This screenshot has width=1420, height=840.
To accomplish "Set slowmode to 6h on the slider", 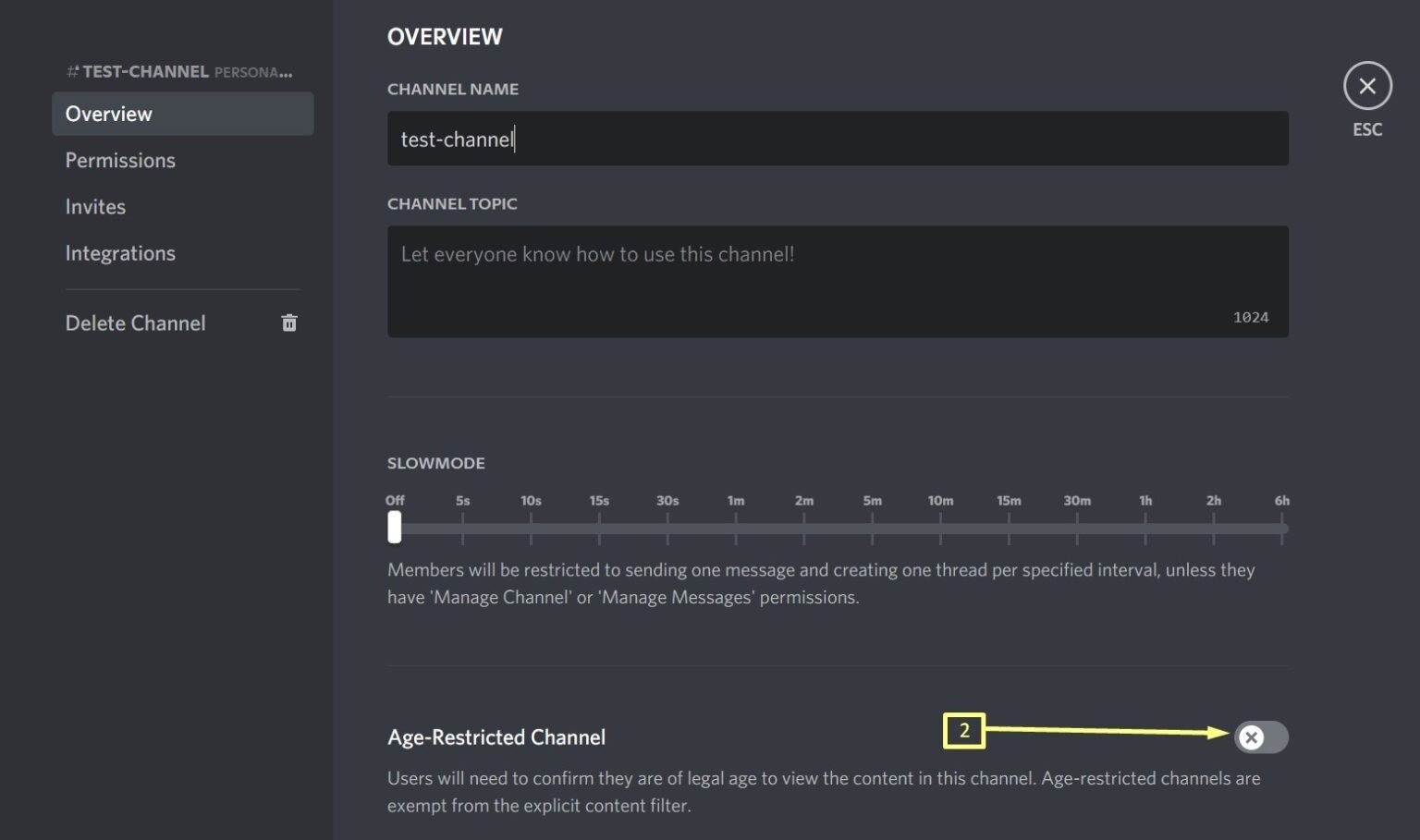I will 1282,527.
